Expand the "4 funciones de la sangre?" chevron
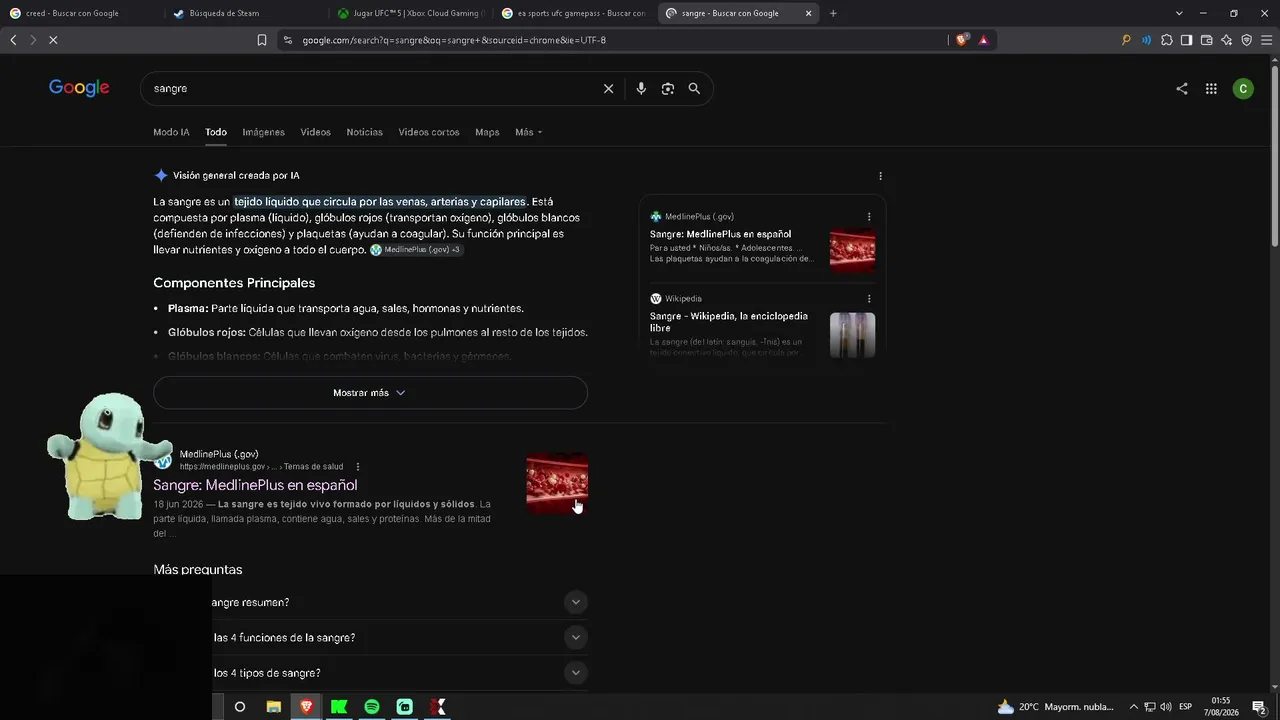Image resolution: width=1280 pixels, height=720 pixels. (x=575, y=637)
